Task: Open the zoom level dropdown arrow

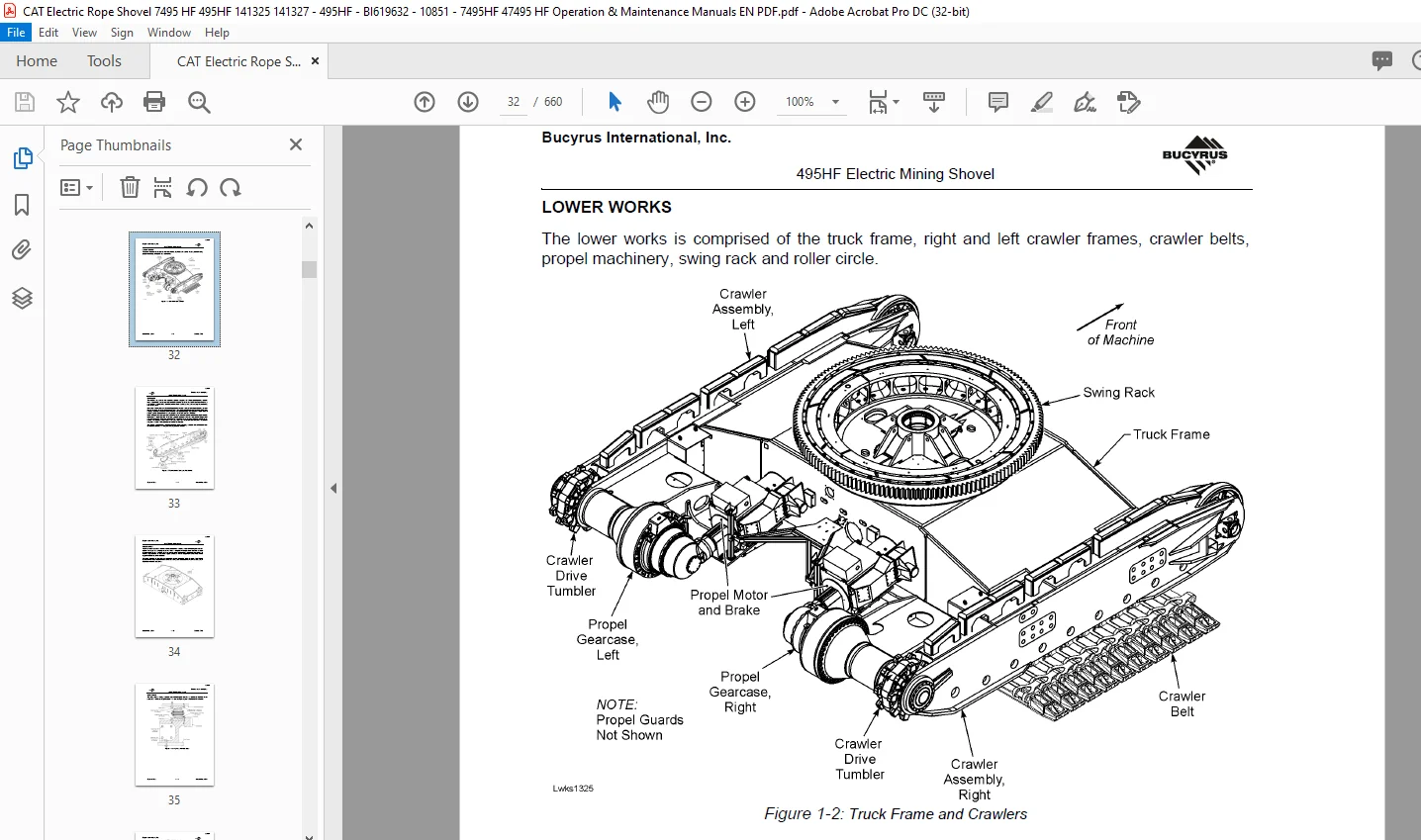Action: 835,102
